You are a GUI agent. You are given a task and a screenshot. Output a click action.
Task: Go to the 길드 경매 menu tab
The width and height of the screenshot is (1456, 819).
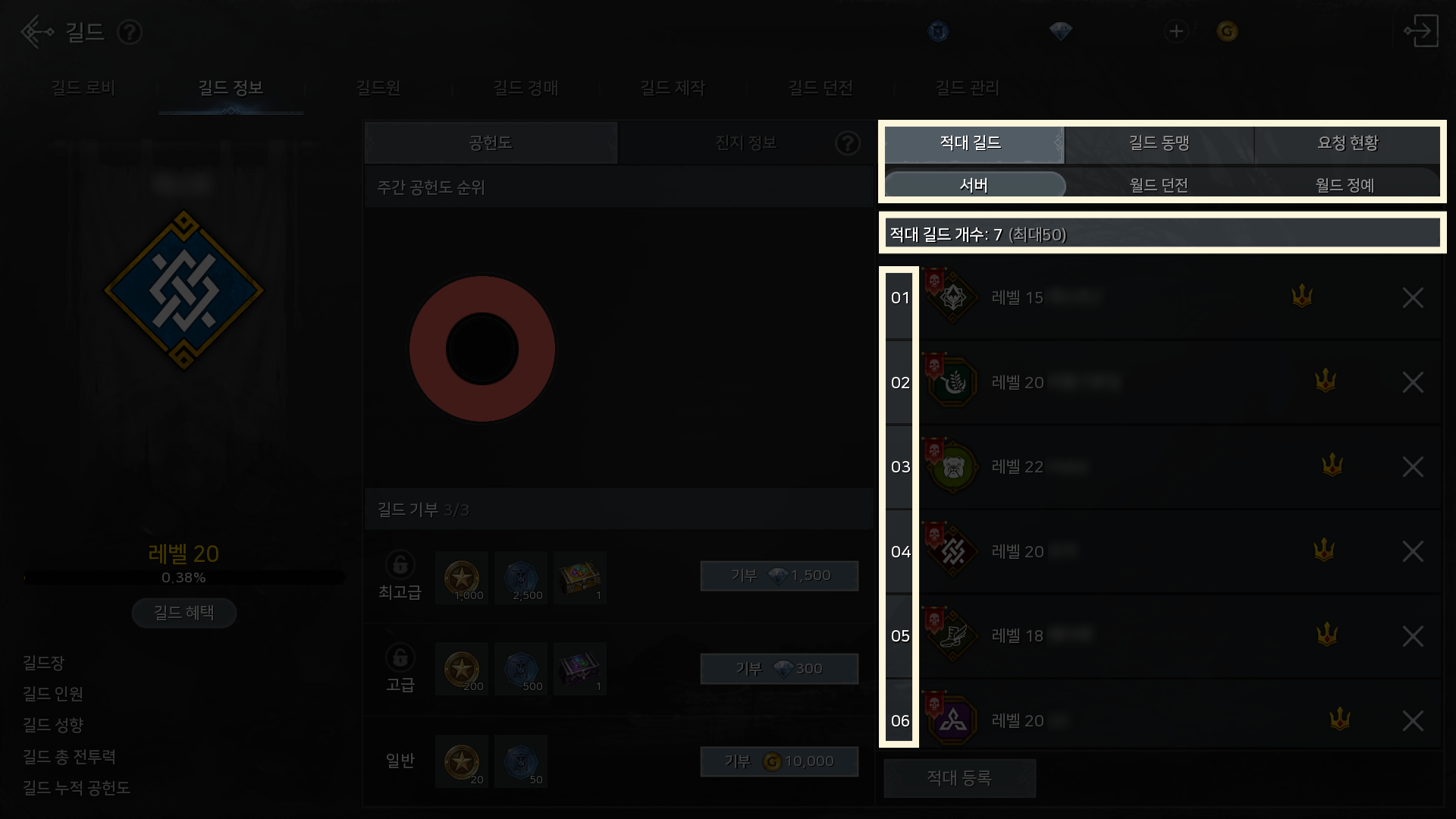[x=526, y=88]
